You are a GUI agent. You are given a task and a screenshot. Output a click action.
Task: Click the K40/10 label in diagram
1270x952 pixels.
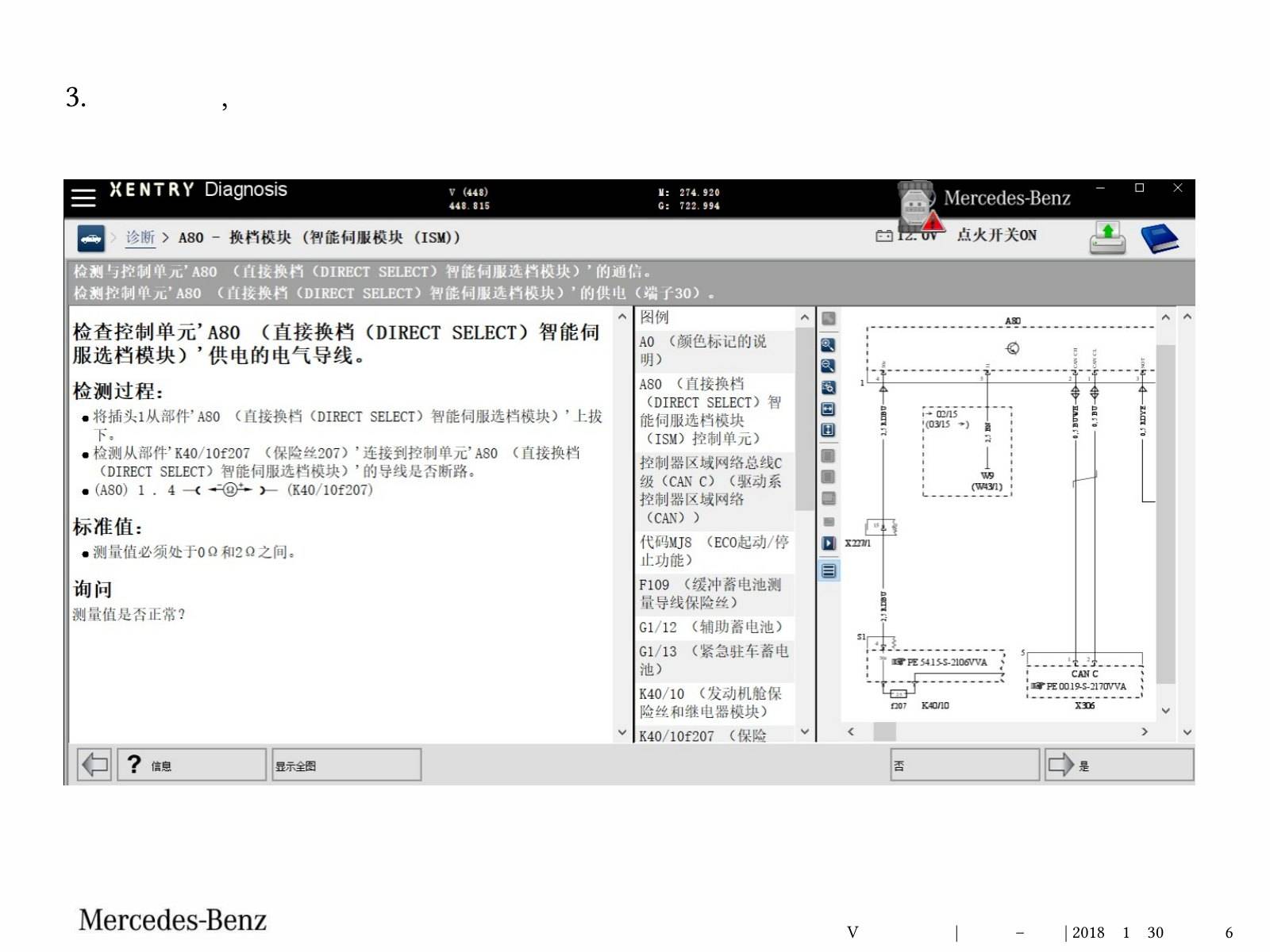pos(935,705)
